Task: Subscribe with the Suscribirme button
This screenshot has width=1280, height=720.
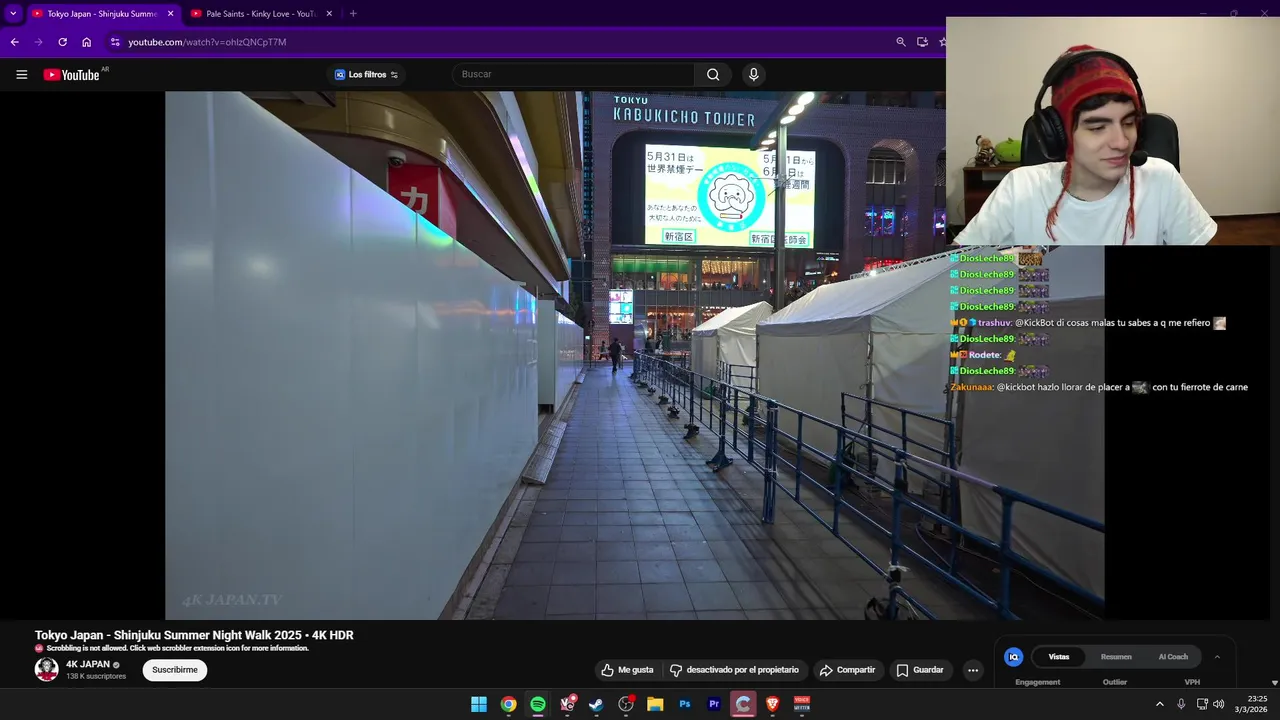Action: [x=175, y=670]
